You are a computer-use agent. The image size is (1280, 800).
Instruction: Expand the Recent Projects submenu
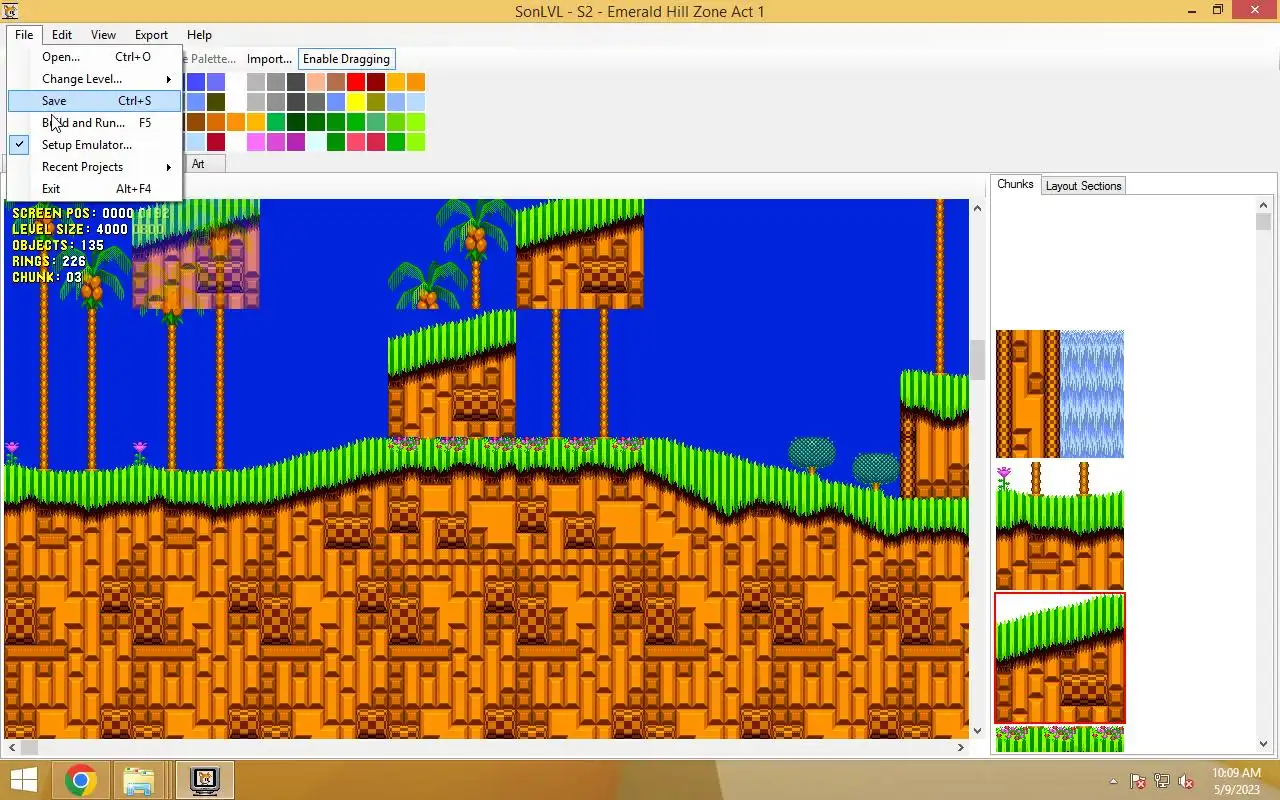coord(95,167)
